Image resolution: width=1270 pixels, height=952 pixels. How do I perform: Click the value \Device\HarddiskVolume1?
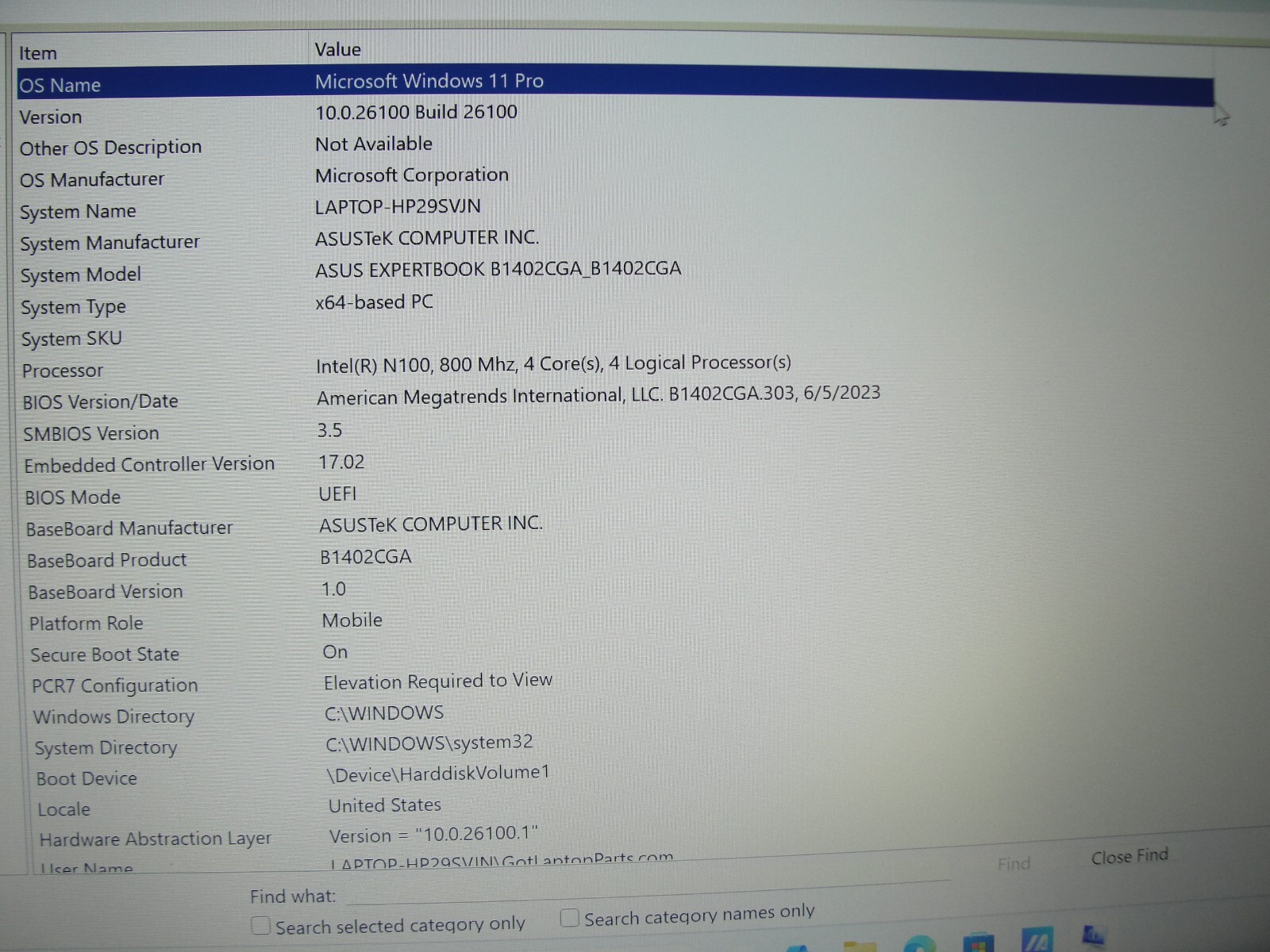pos(438,773)
